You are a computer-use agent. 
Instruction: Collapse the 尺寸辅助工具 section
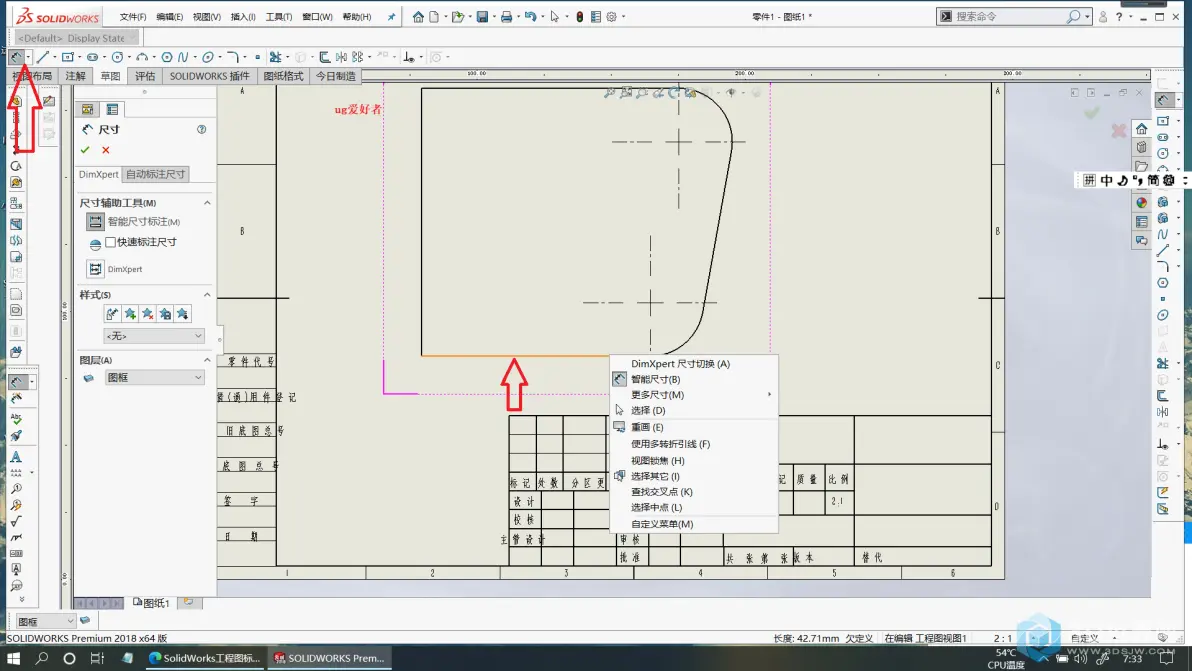coord(207,203)
